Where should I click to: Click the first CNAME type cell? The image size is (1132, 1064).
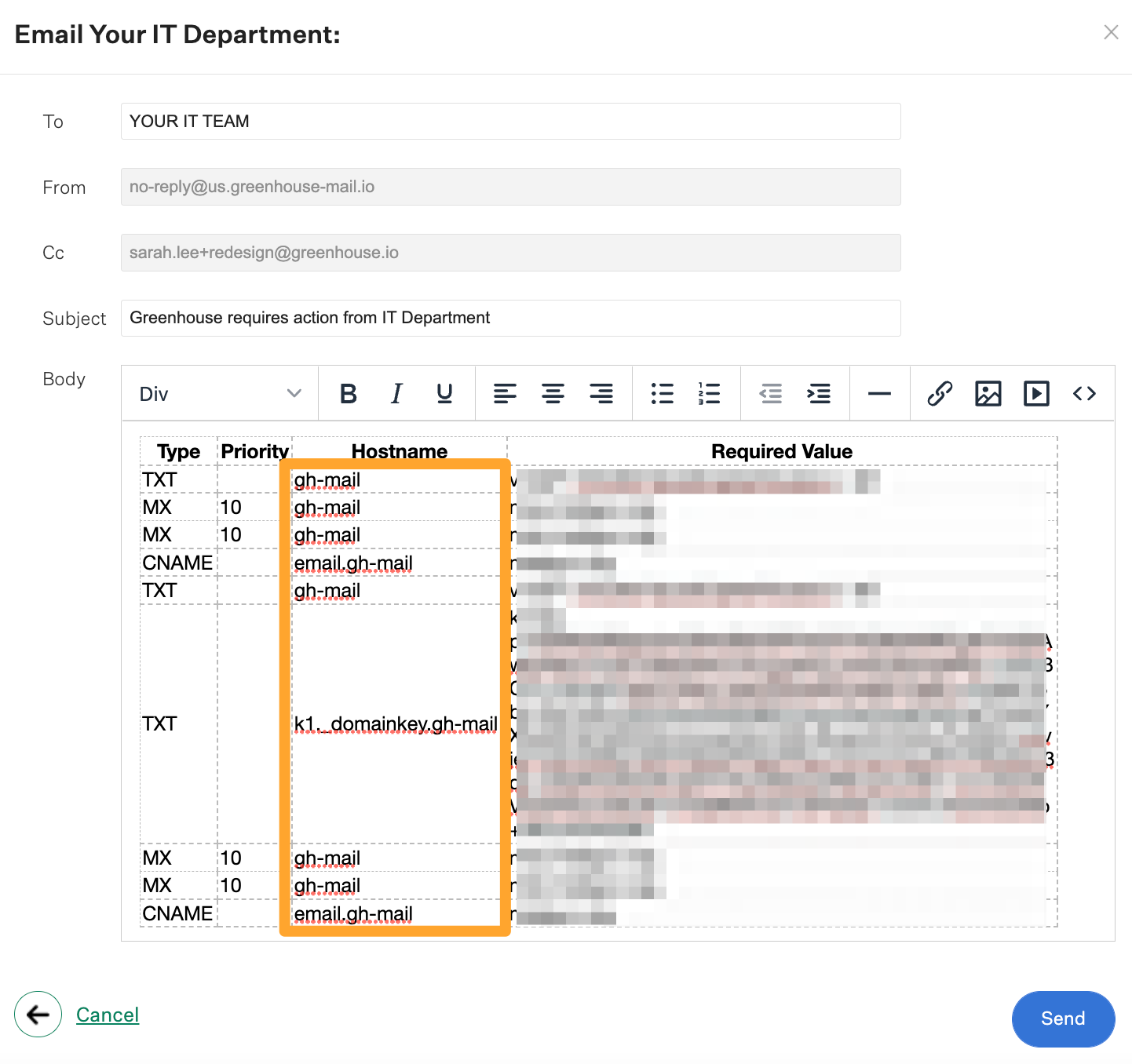tap(178, 563)
